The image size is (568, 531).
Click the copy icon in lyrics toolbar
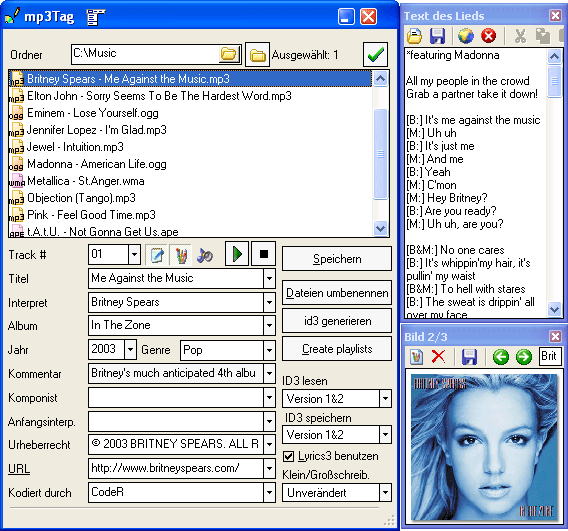(543, 36)
